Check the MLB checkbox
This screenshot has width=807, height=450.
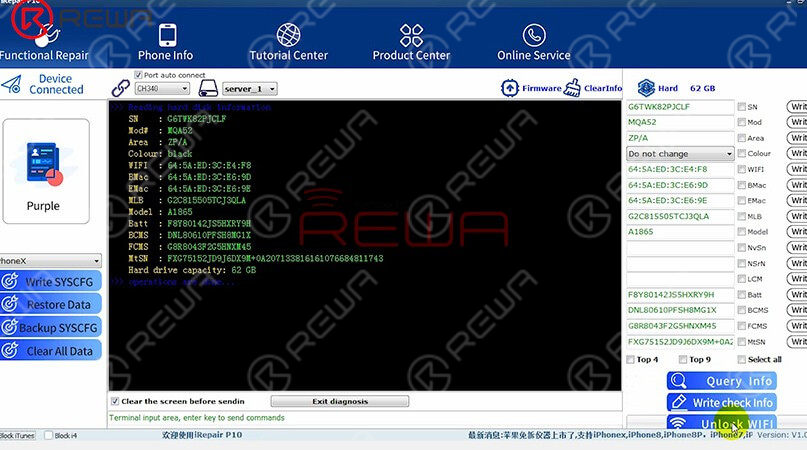pos(742,216)
